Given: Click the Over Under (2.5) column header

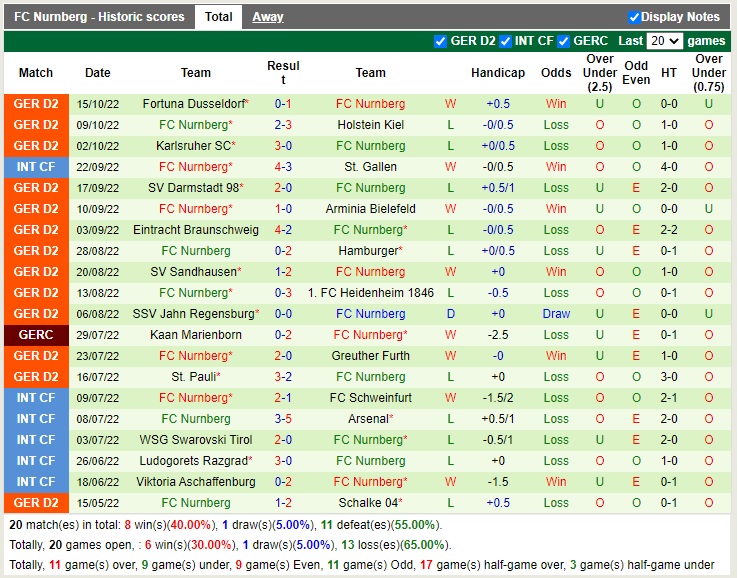Looking at the screenshot, I should 600,73.
